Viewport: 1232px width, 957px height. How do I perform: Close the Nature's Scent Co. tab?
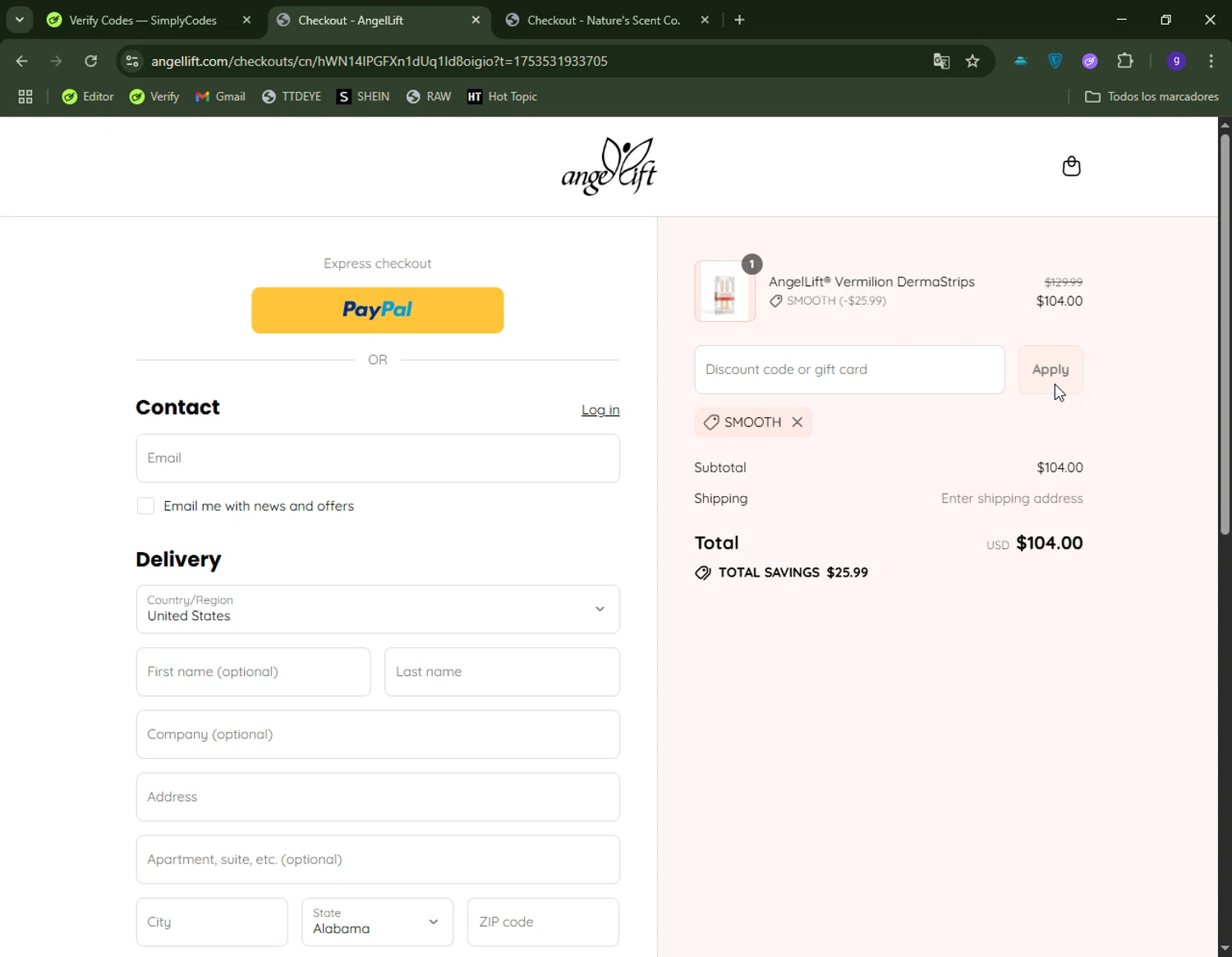(x=705, y=20)
